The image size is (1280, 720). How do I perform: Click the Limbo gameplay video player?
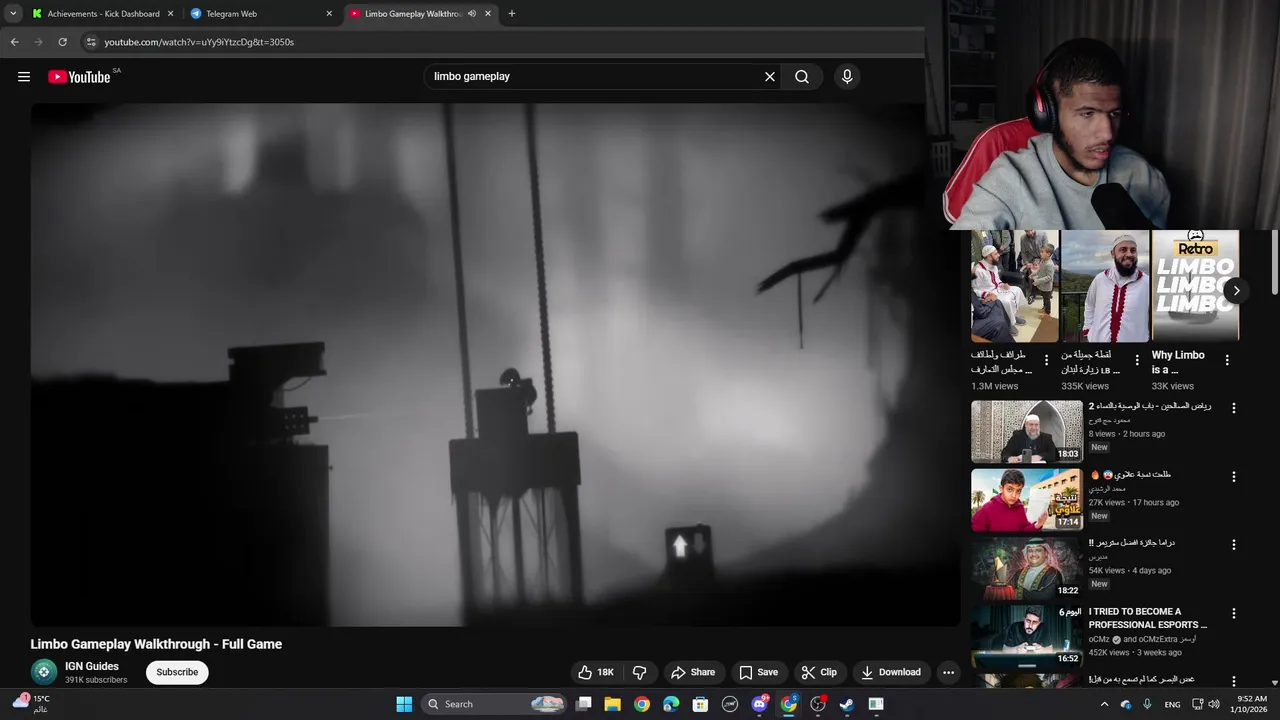coord(495,365)
